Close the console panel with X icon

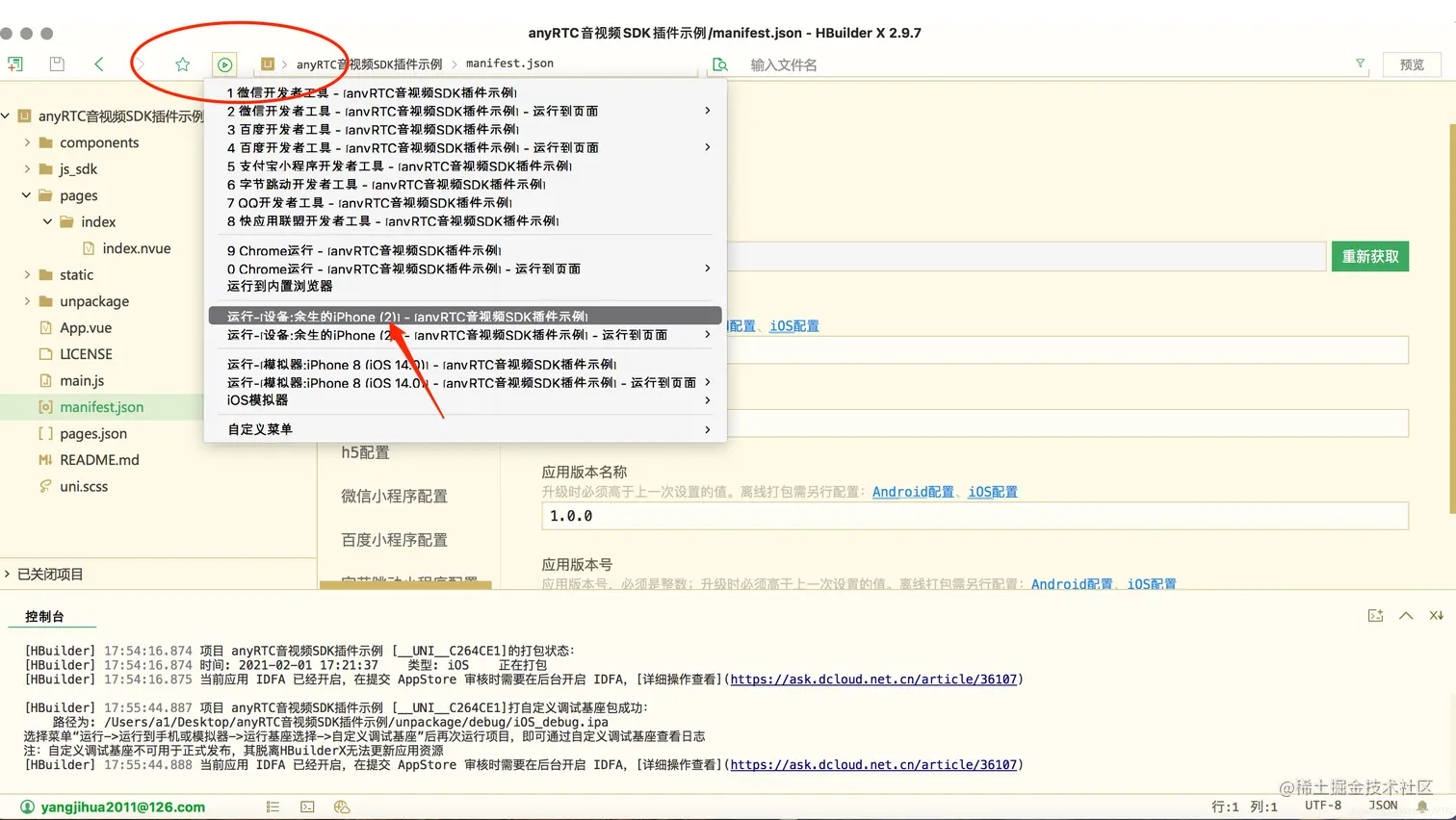(1436, 616)
